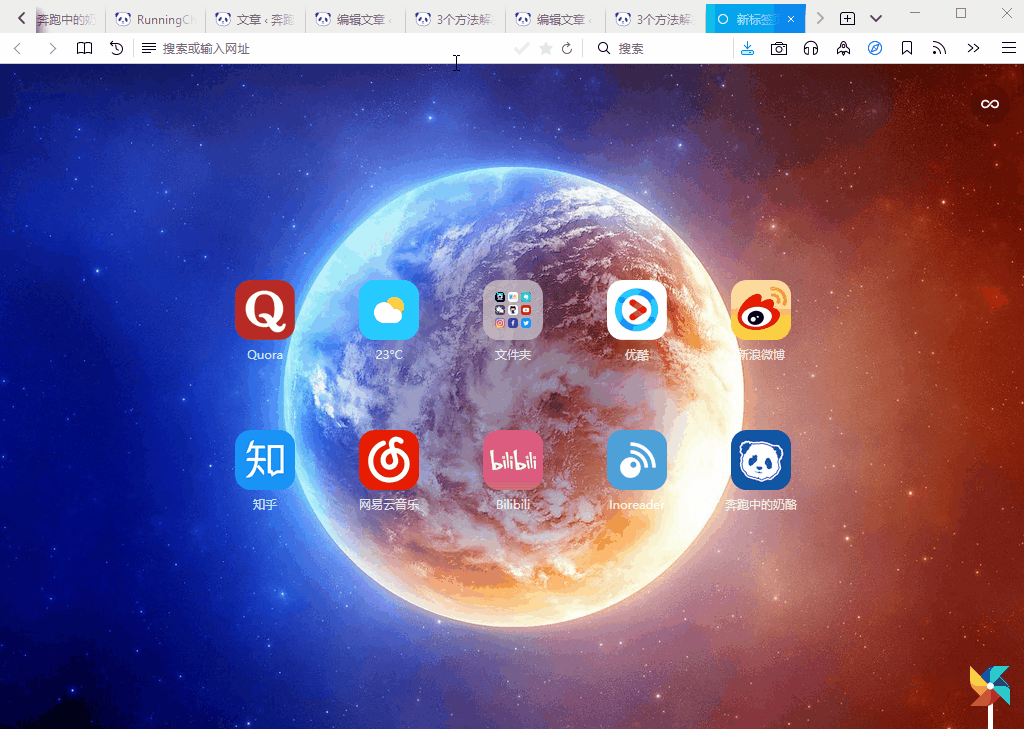The width and height of the screenshot is (1024, 729).
Task: Open the 23°C weather tile
Action: [x=389, y=310]
